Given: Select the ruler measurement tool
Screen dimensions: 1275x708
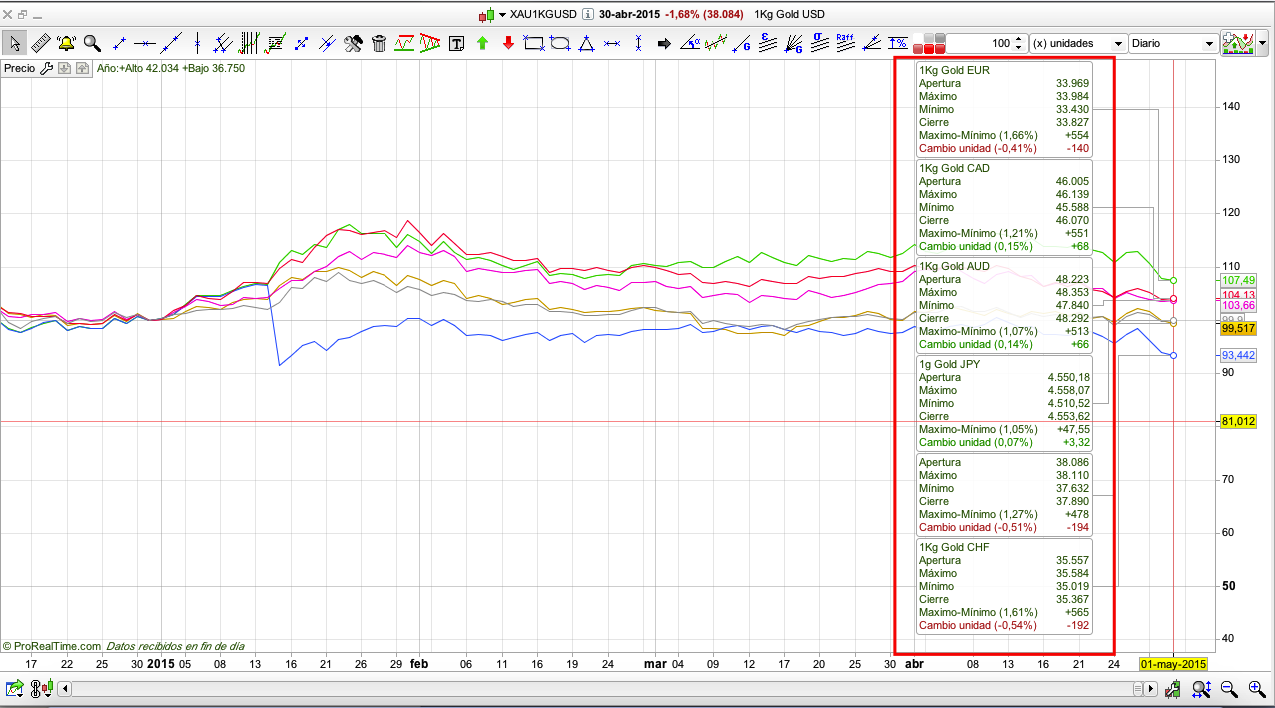Looking at the screenshot, I should [x=41, y=43].
